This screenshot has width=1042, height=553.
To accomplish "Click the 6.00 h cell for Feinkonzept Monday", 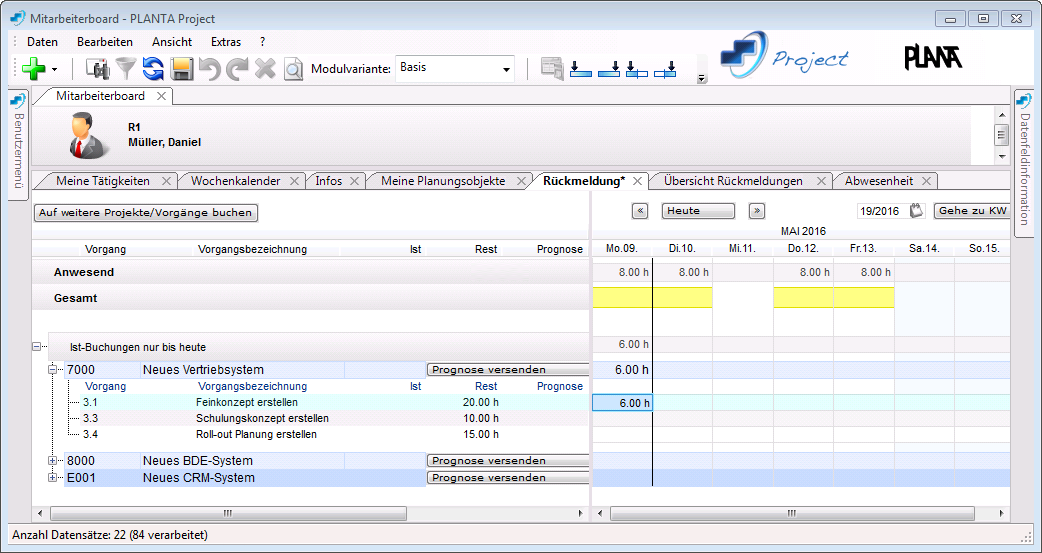I will click(622, 403).
